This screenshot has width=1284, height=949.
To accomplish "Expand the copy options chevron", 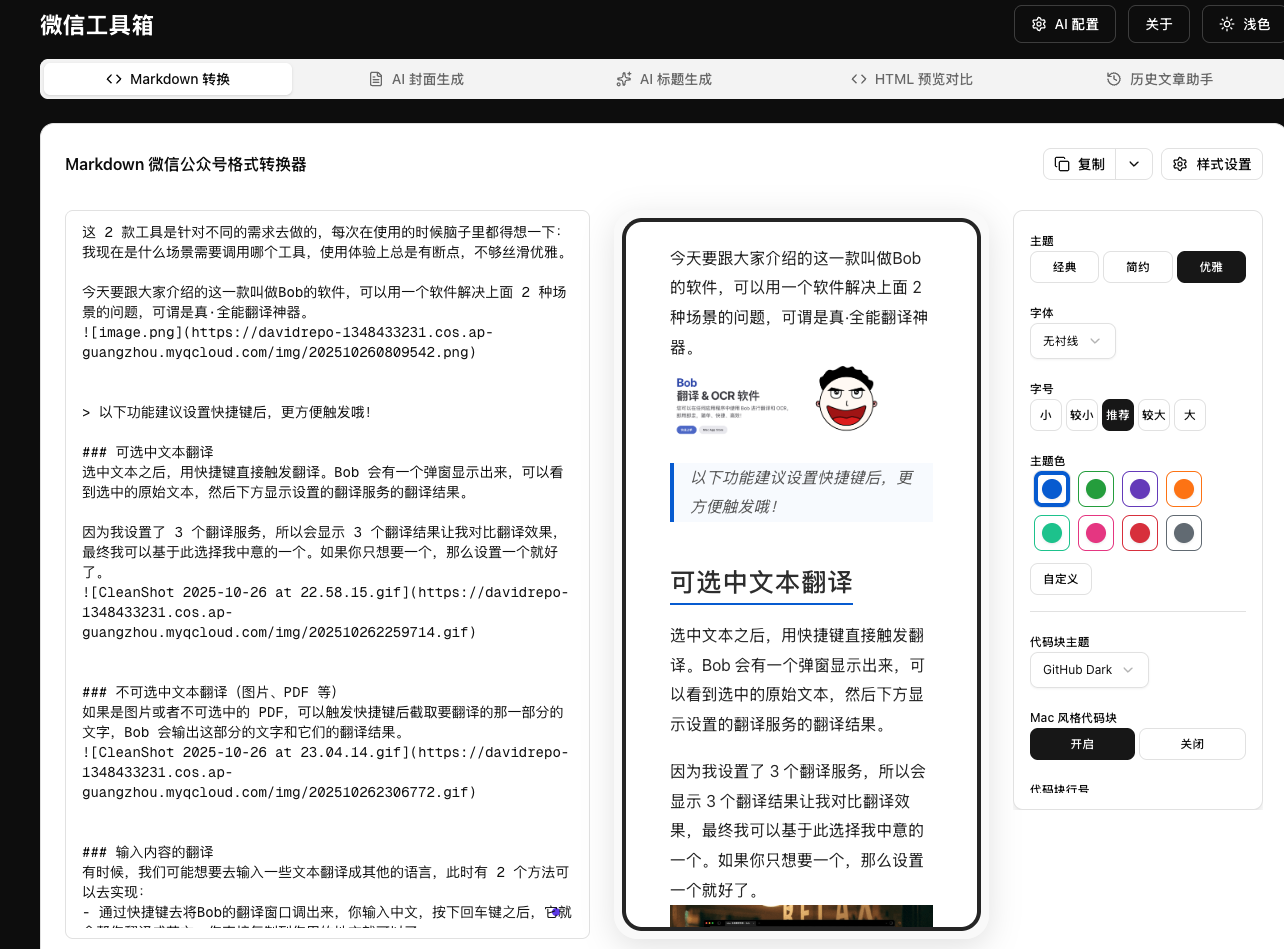I will pos(1134,164).
